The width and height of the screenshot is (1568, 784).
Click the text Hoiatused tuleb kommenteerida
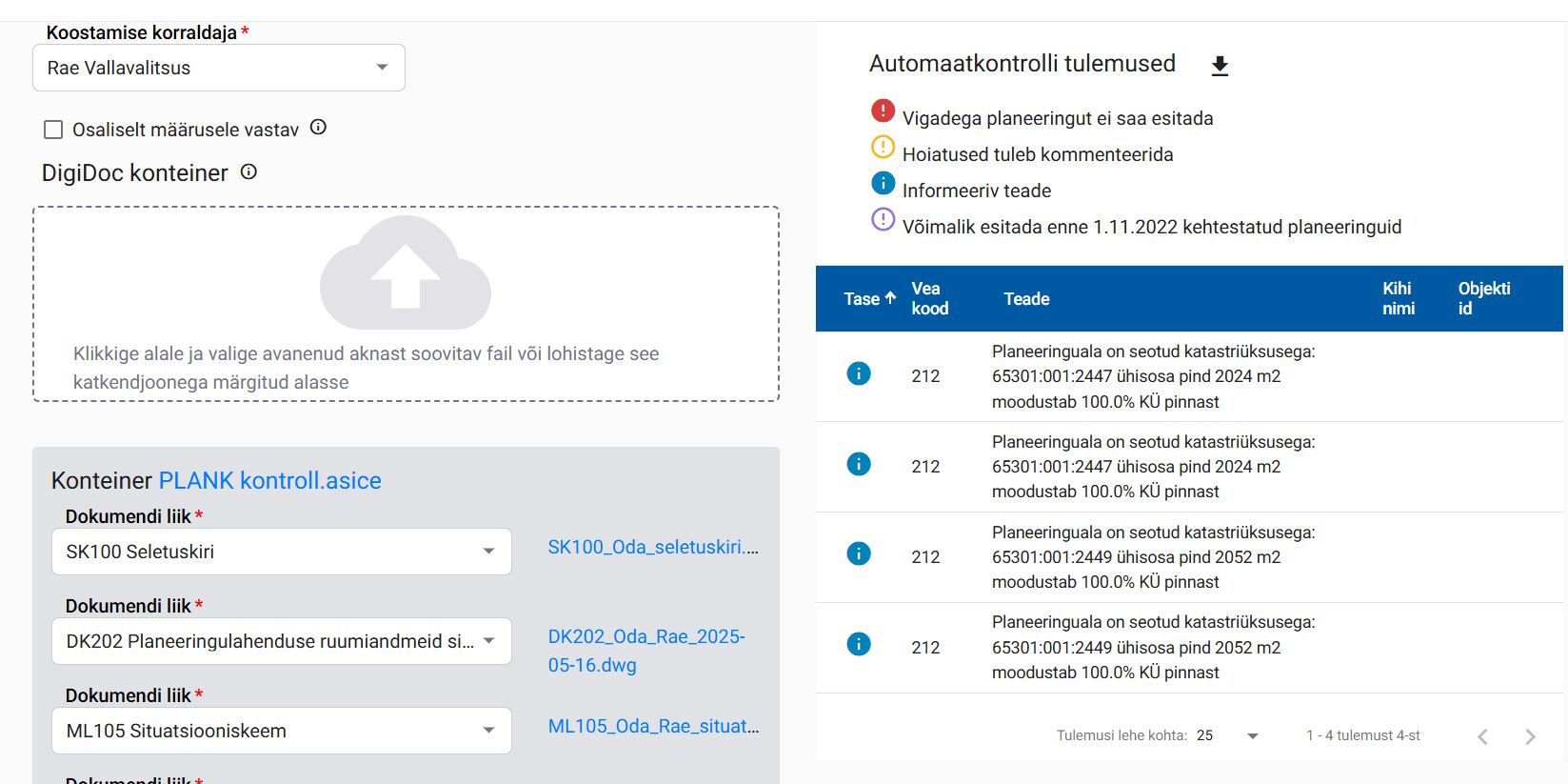click(x=1038, y=154)
